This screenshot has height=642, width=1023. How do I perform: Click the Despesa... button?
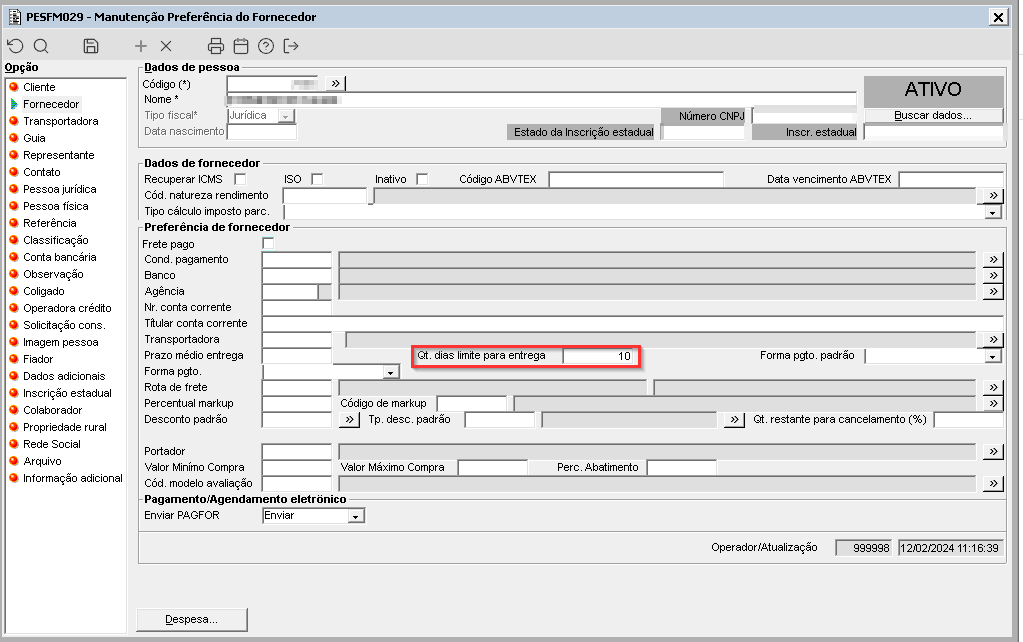pyautogui.click(x=192, y=619)
